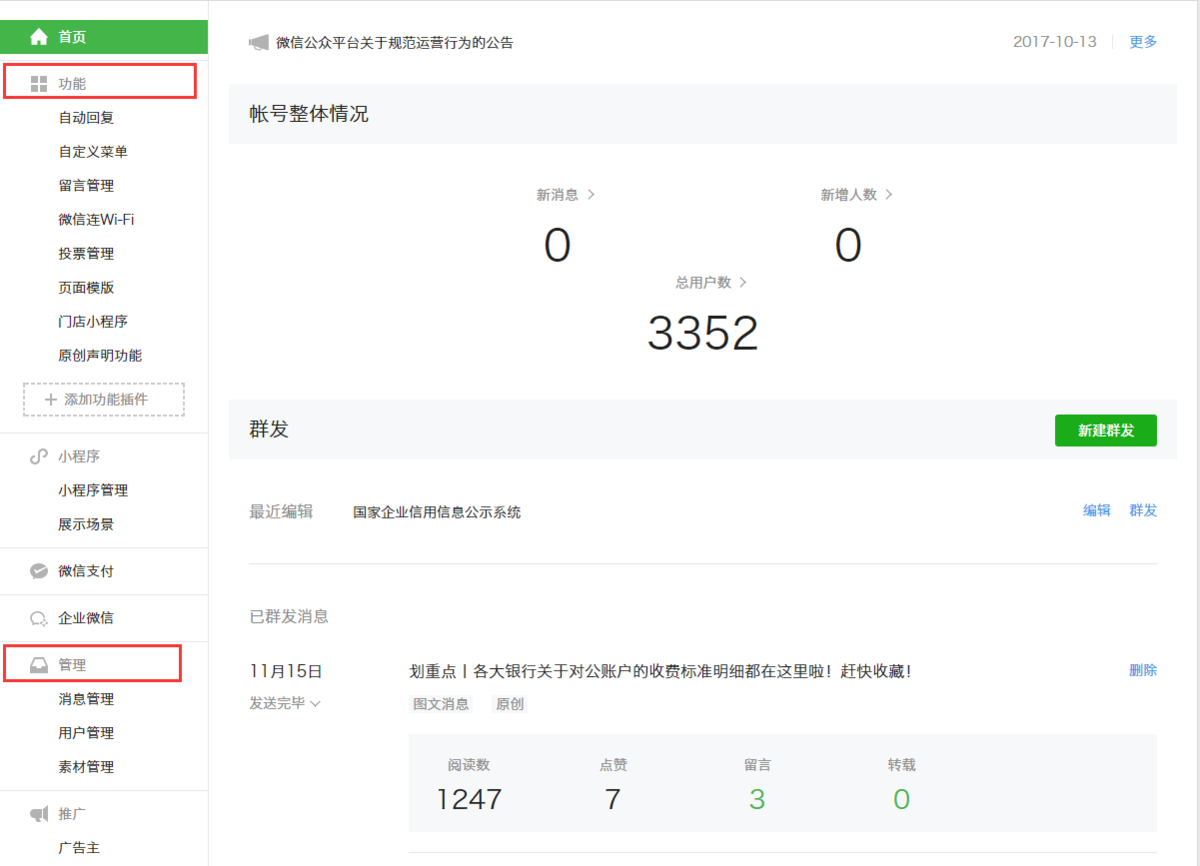Screen dimensions: 1200x866
Task: Click the green 转载 count 0
Action: pyautogui.click(x=901, y=799)
